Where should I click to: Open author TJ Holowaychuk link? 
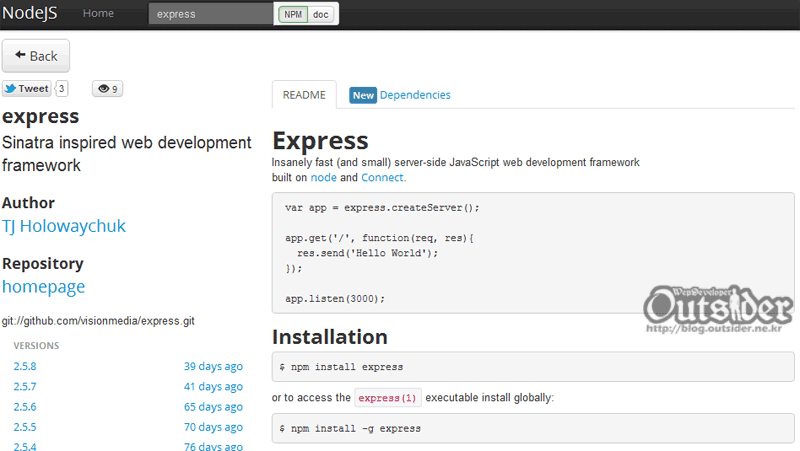coord(64,226)
